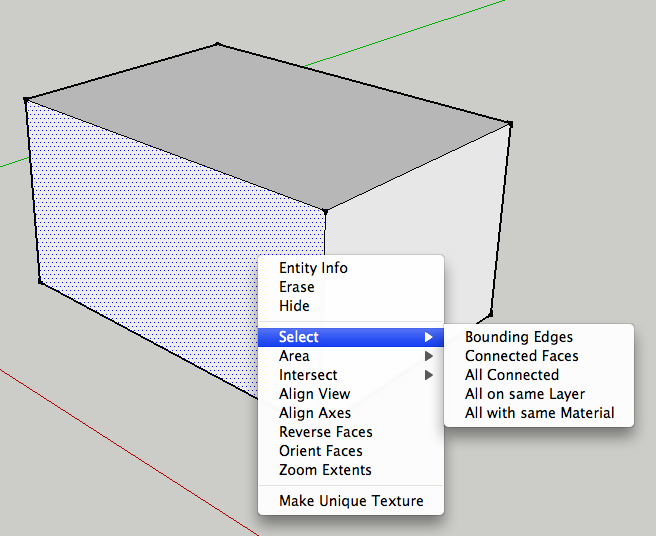The height and width of the screenshot is (536, 656).
Task: Hide the selected face via Hide
Action: 294,306
